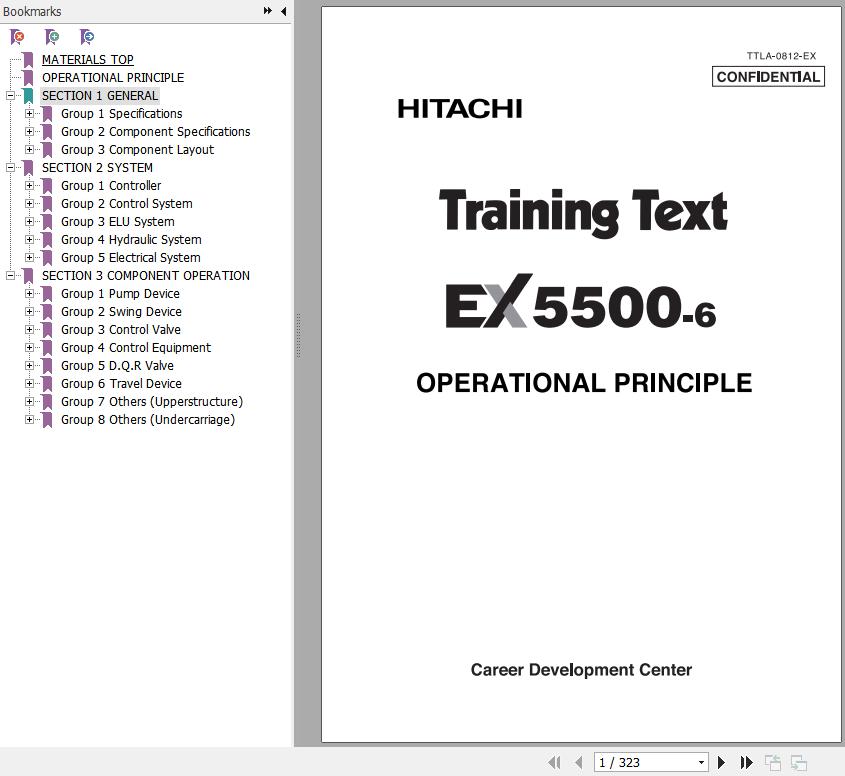Click the next view navigation icon

(799, 763)
